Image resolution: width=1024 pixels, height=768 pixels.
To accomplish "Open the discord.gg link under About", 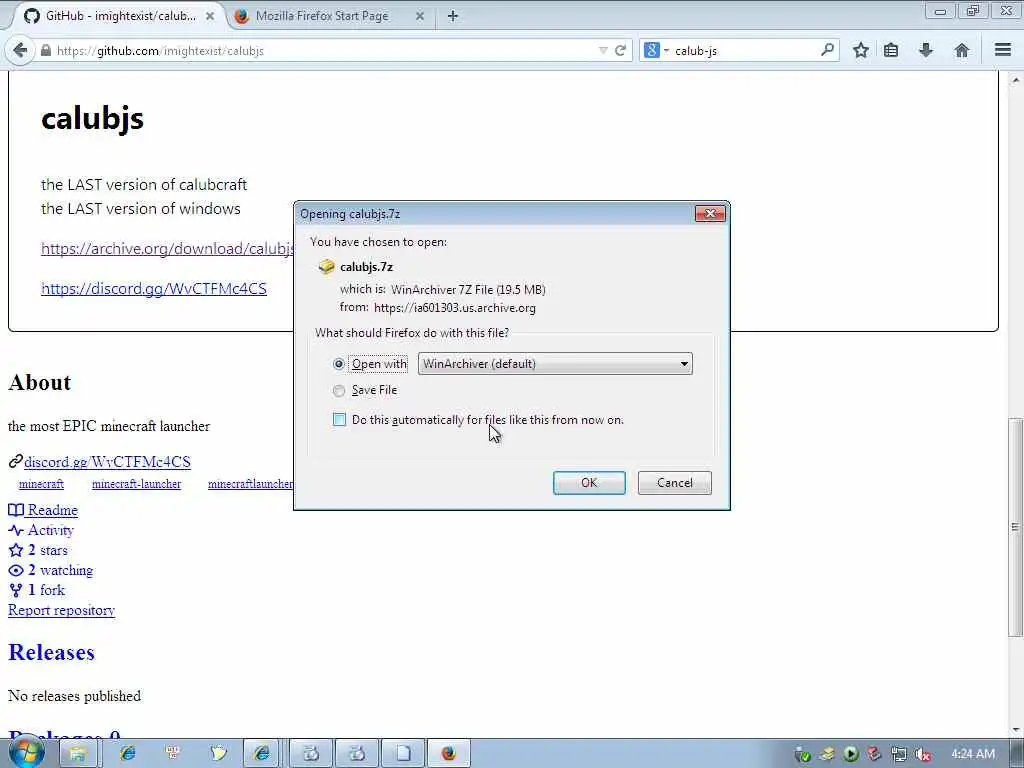I will [107, 462].
